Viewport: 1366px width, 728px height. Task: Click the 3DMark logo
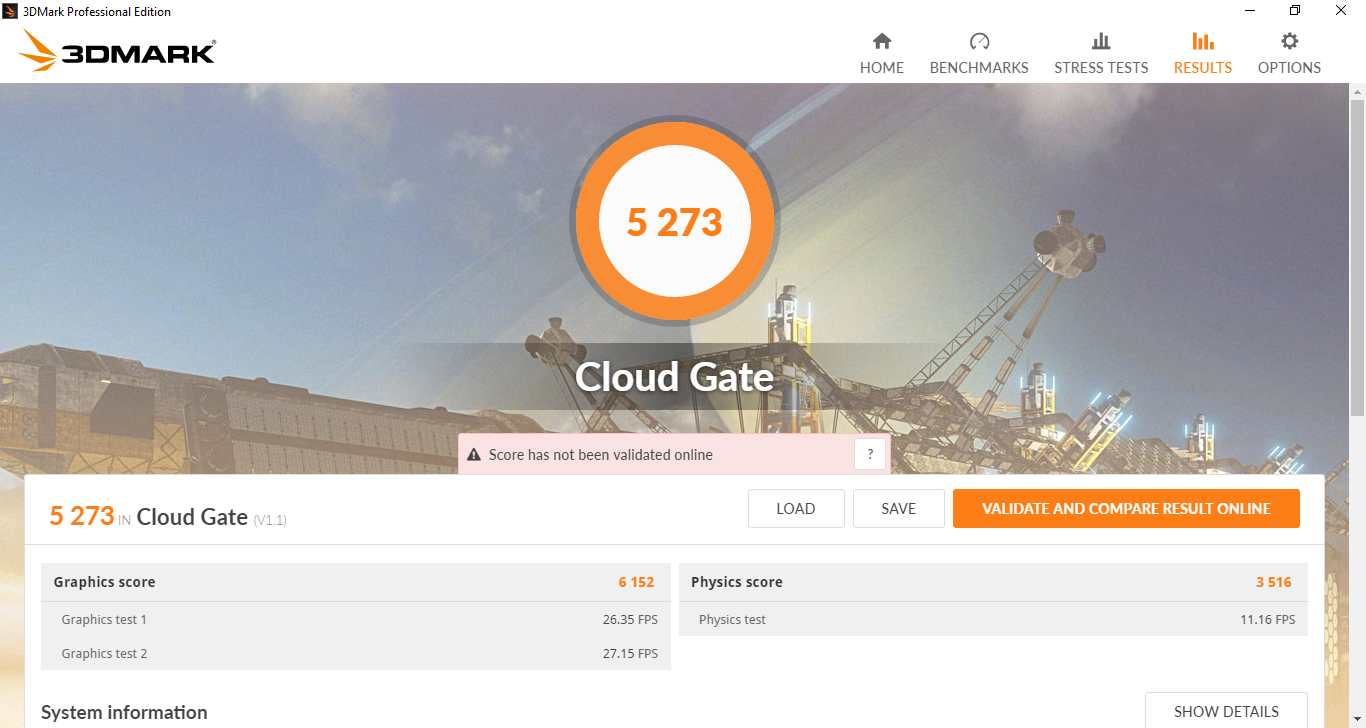tap(118, 51)
